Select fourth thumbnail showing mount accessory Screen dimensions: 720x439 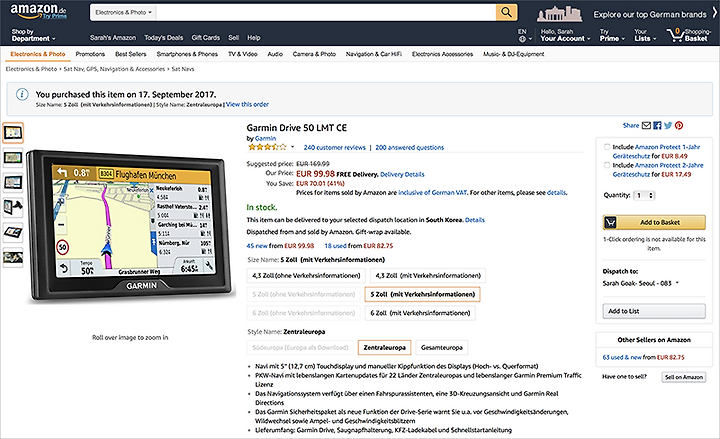[13, 208]
